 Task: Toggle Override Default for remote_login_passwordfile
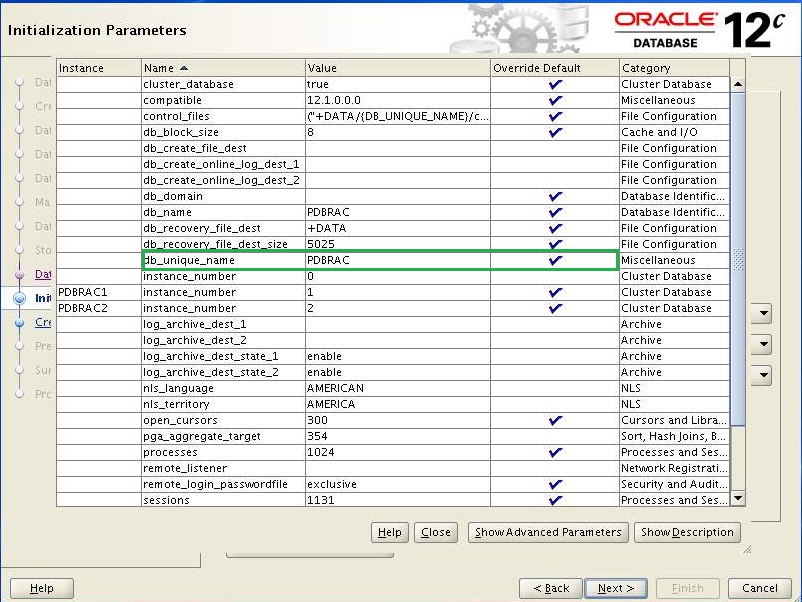point(555,484)
